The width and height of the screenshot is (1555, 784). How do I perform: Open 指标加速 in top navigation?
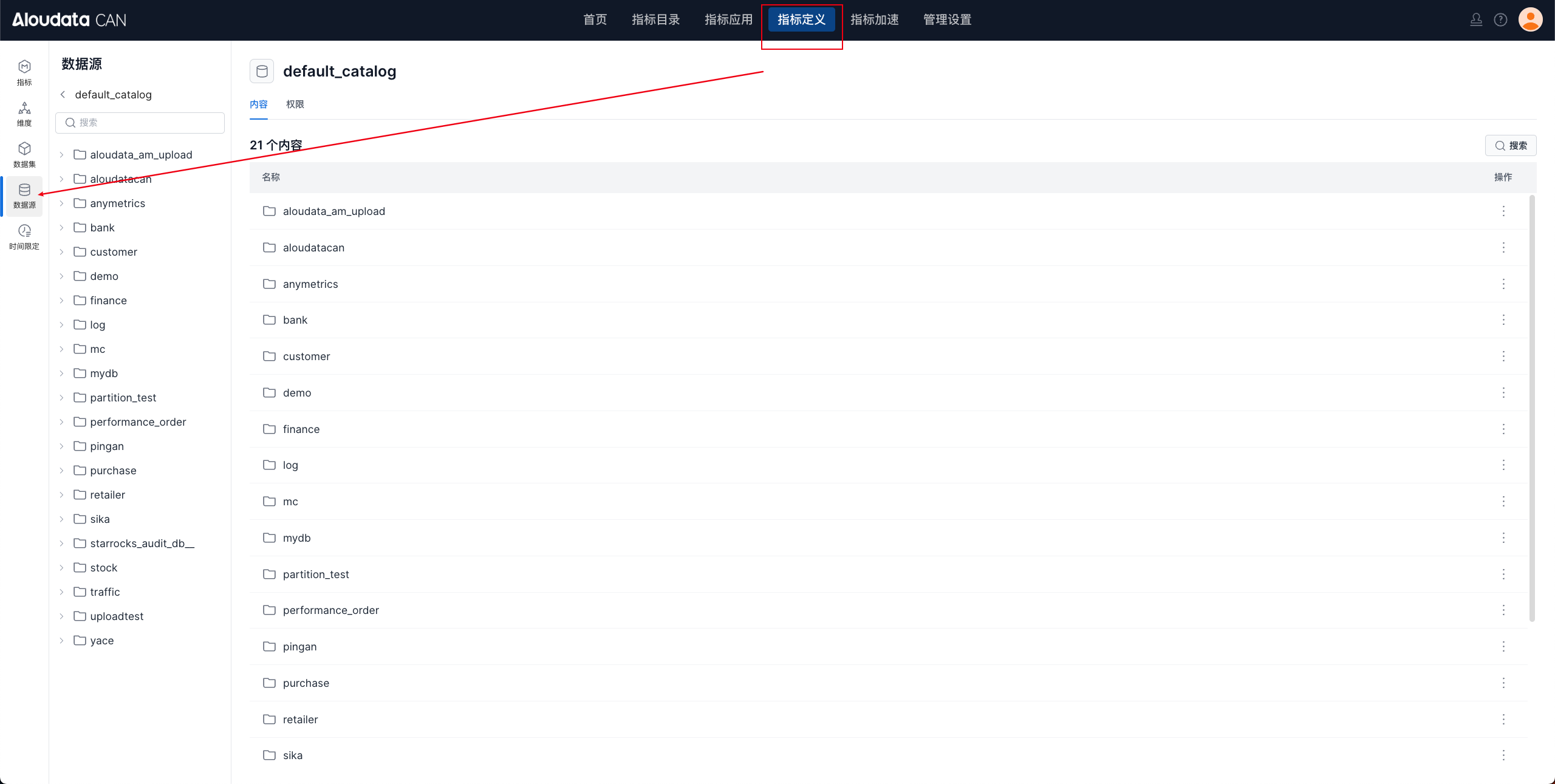click(874, 20)
